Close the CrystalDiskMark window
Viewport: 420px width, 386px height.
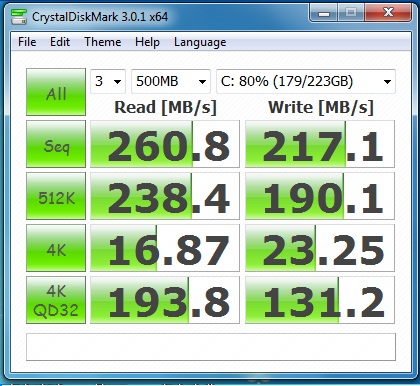(388, 13)
